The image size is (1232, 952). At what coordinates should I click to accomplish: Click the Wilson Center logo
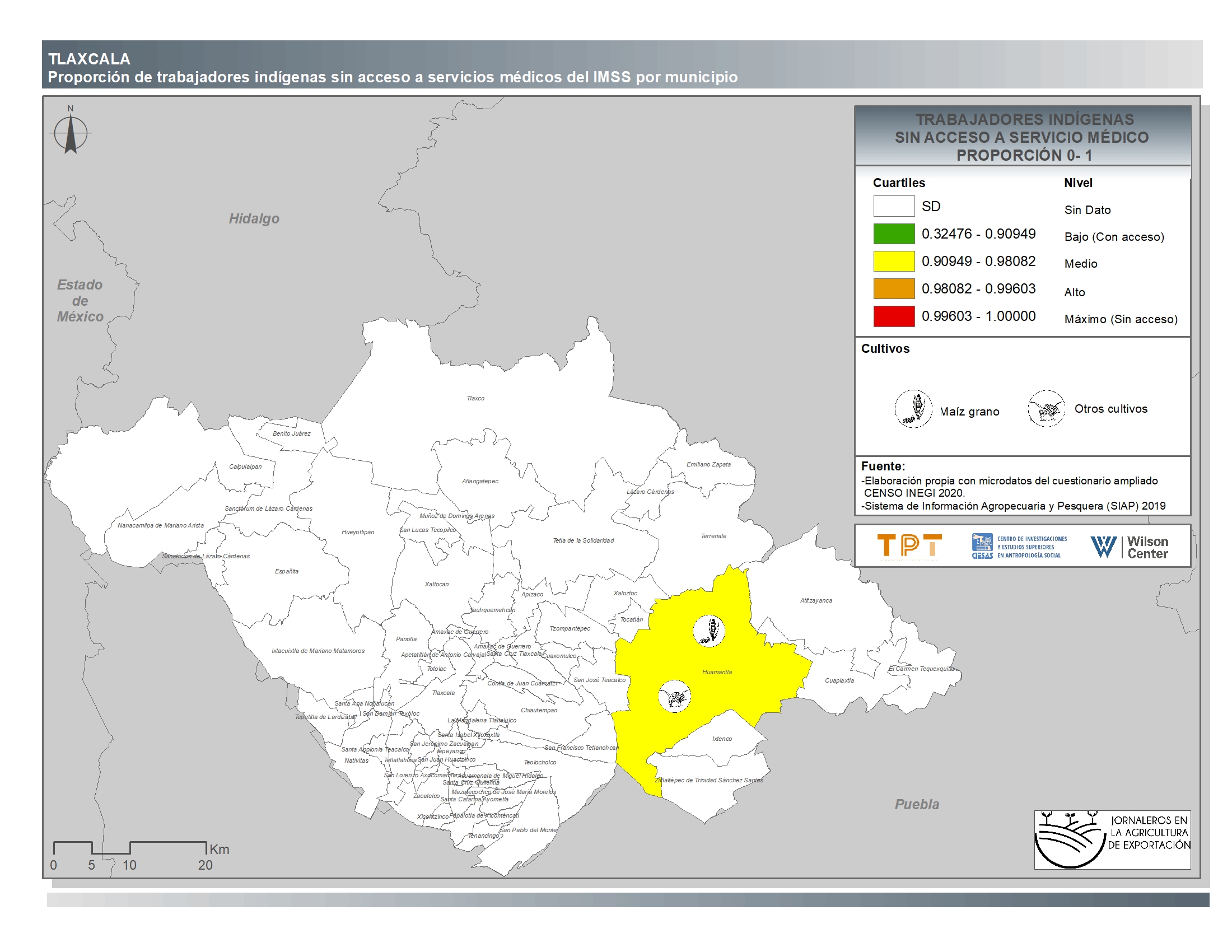pyautogui.click(x=1130, y=547)
